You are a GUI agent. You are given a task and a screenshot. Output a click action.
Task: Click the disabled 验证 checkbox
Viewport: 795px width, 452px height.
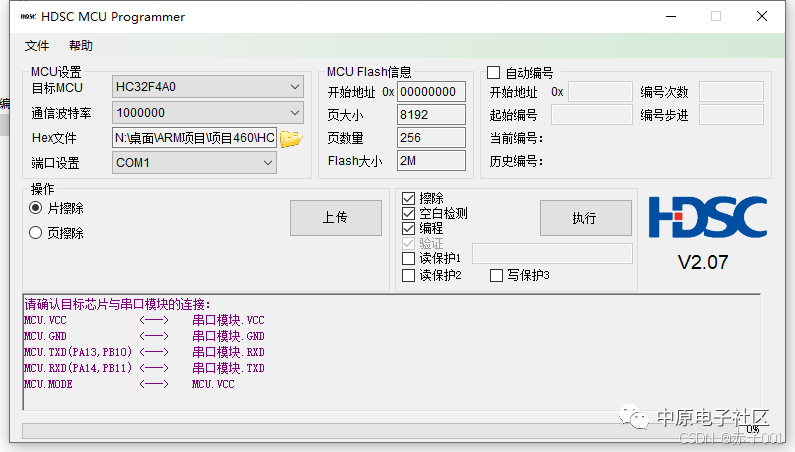click(409, 243)
